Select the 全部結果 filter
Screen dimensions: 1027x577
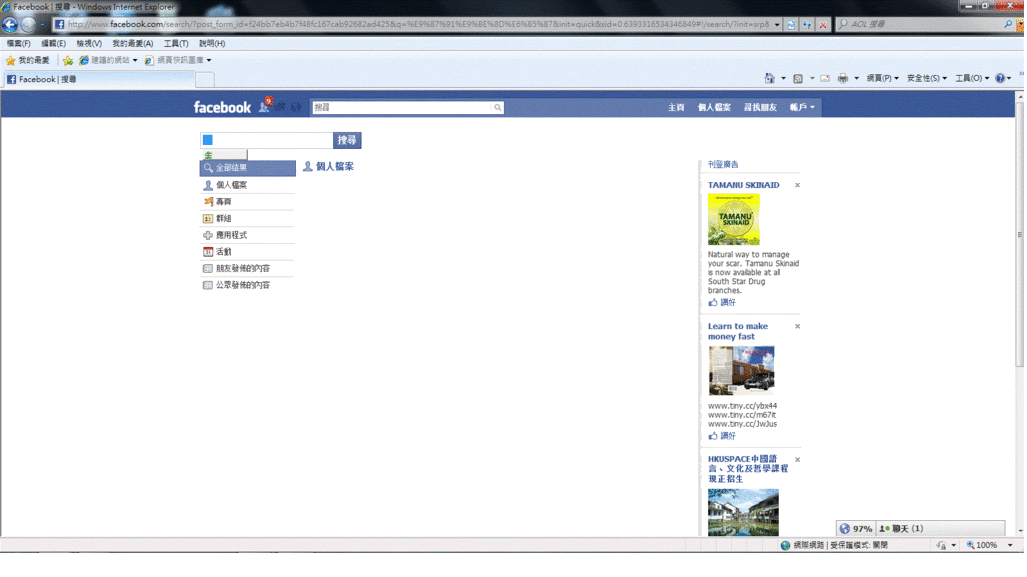[248, 168]
